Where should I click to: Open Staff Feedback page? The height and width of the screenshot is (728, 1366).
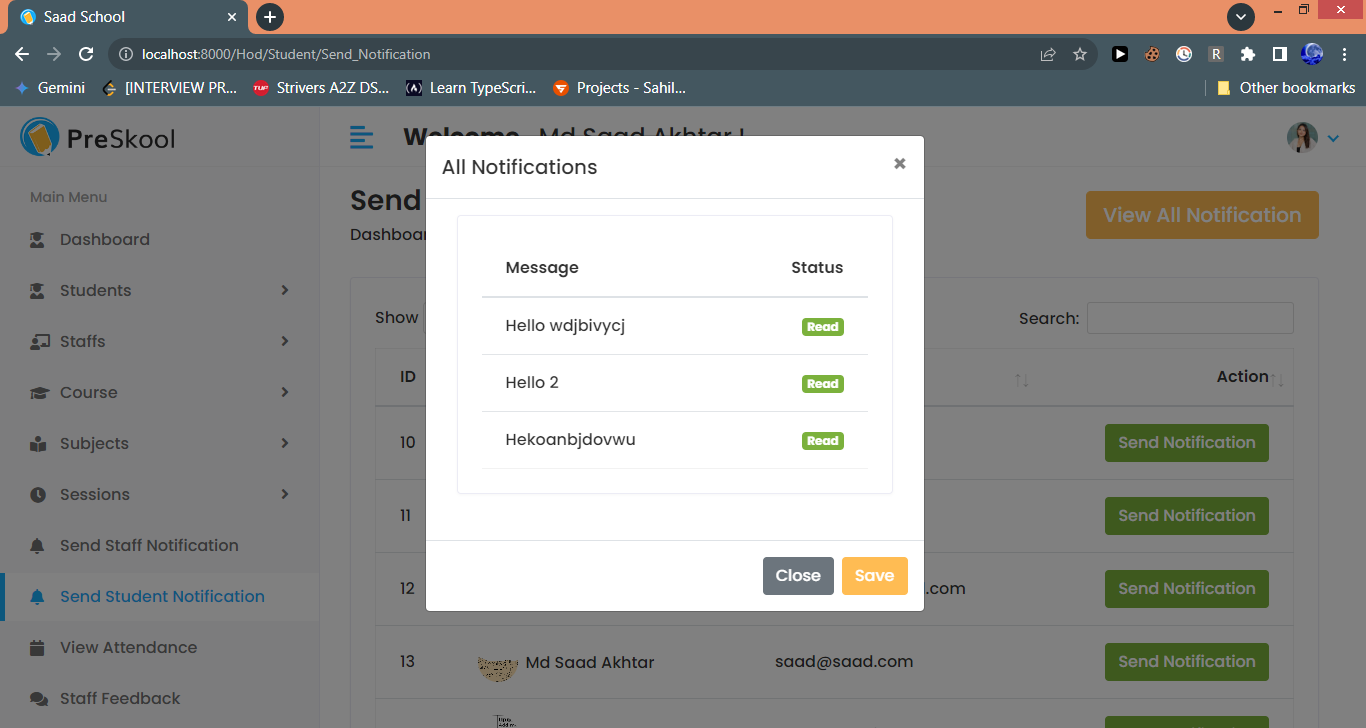[x=120, y=699]
